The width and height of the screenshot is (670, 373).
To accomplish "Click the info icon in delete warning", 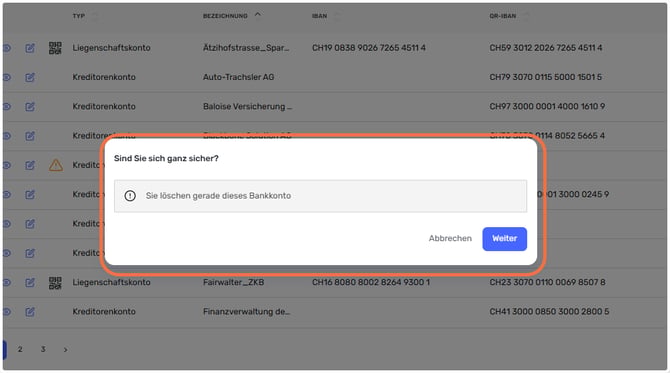I will (130, 196).
